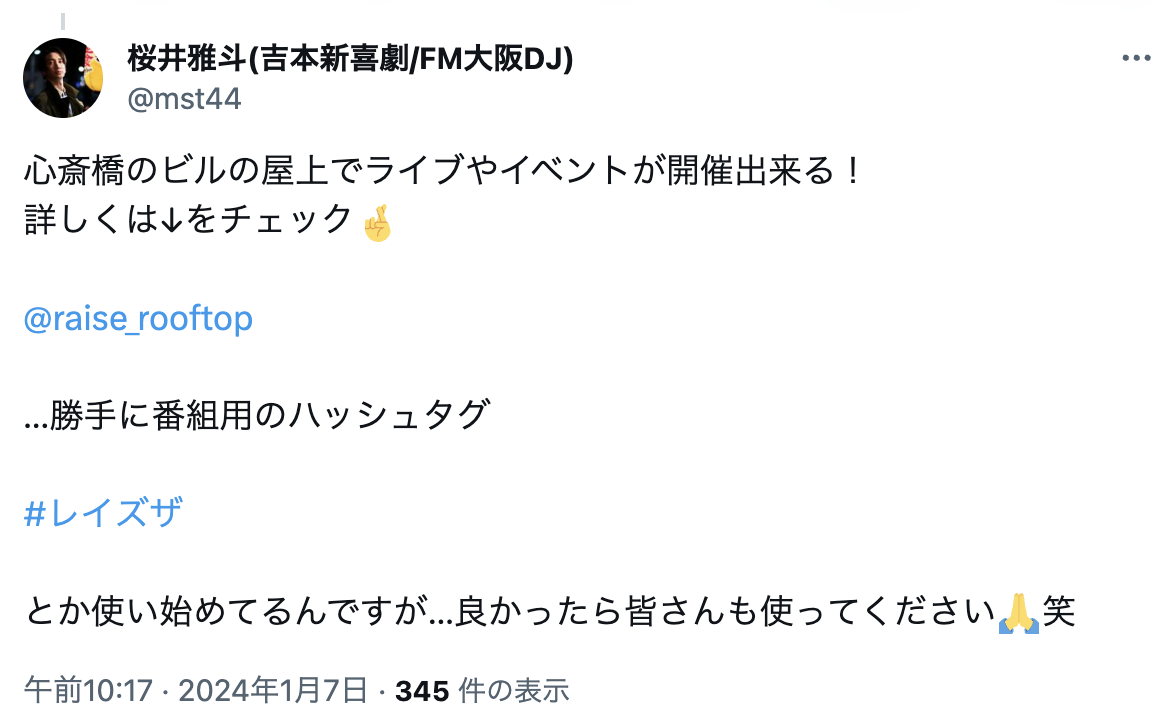
Task: Click the 桜井雅斗 profile avatar
Action: pyautogui.click(x=64, y=78)
